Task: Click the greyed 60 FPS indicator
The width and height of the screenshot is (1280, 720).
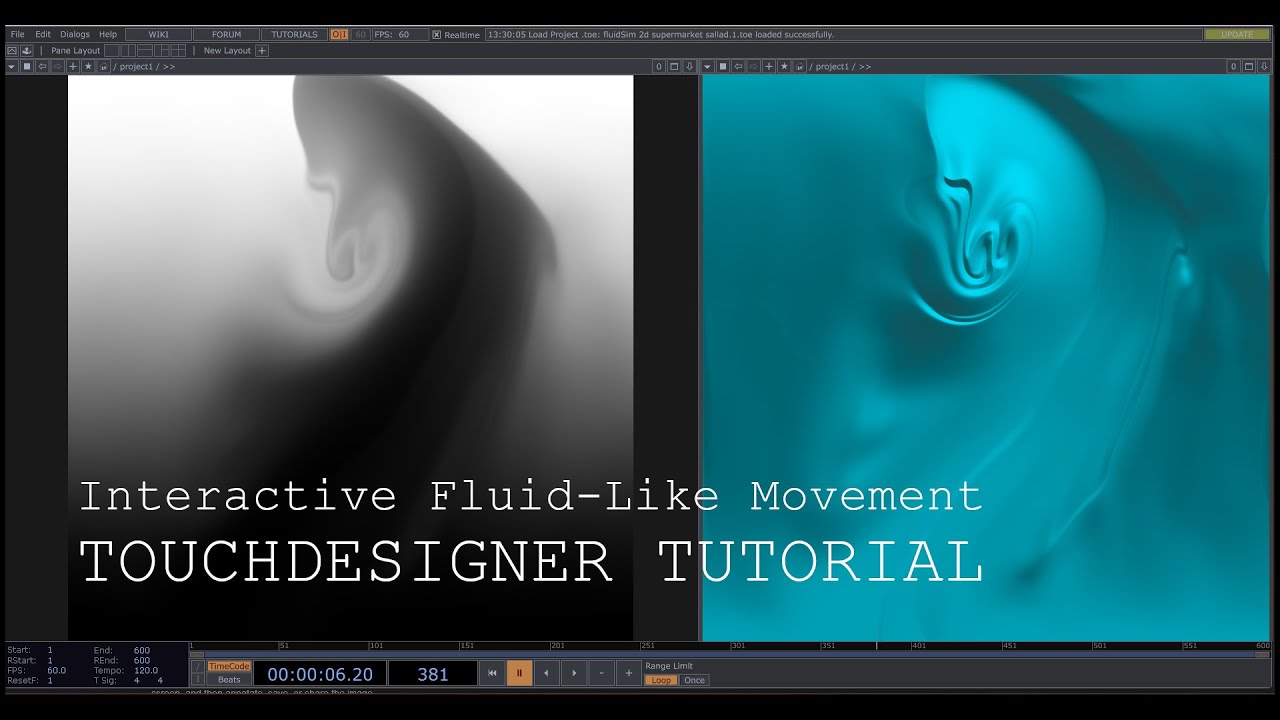Action: [360, 34]
